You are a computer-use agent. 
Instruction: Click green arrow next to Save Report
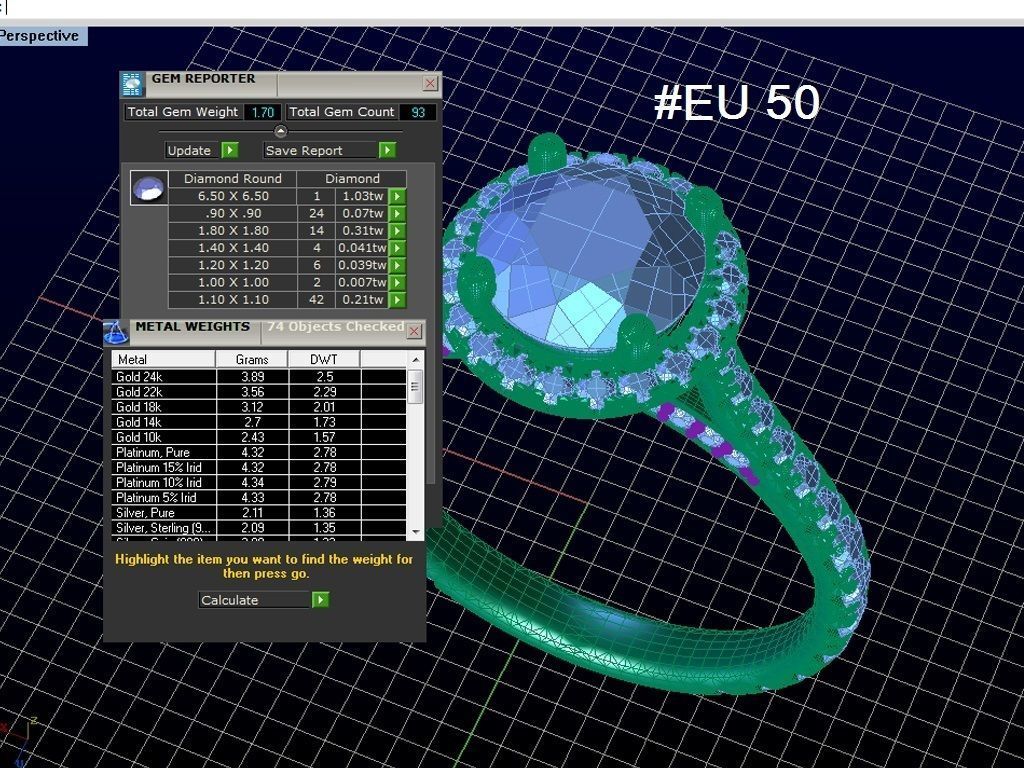(x=387, y=150)
